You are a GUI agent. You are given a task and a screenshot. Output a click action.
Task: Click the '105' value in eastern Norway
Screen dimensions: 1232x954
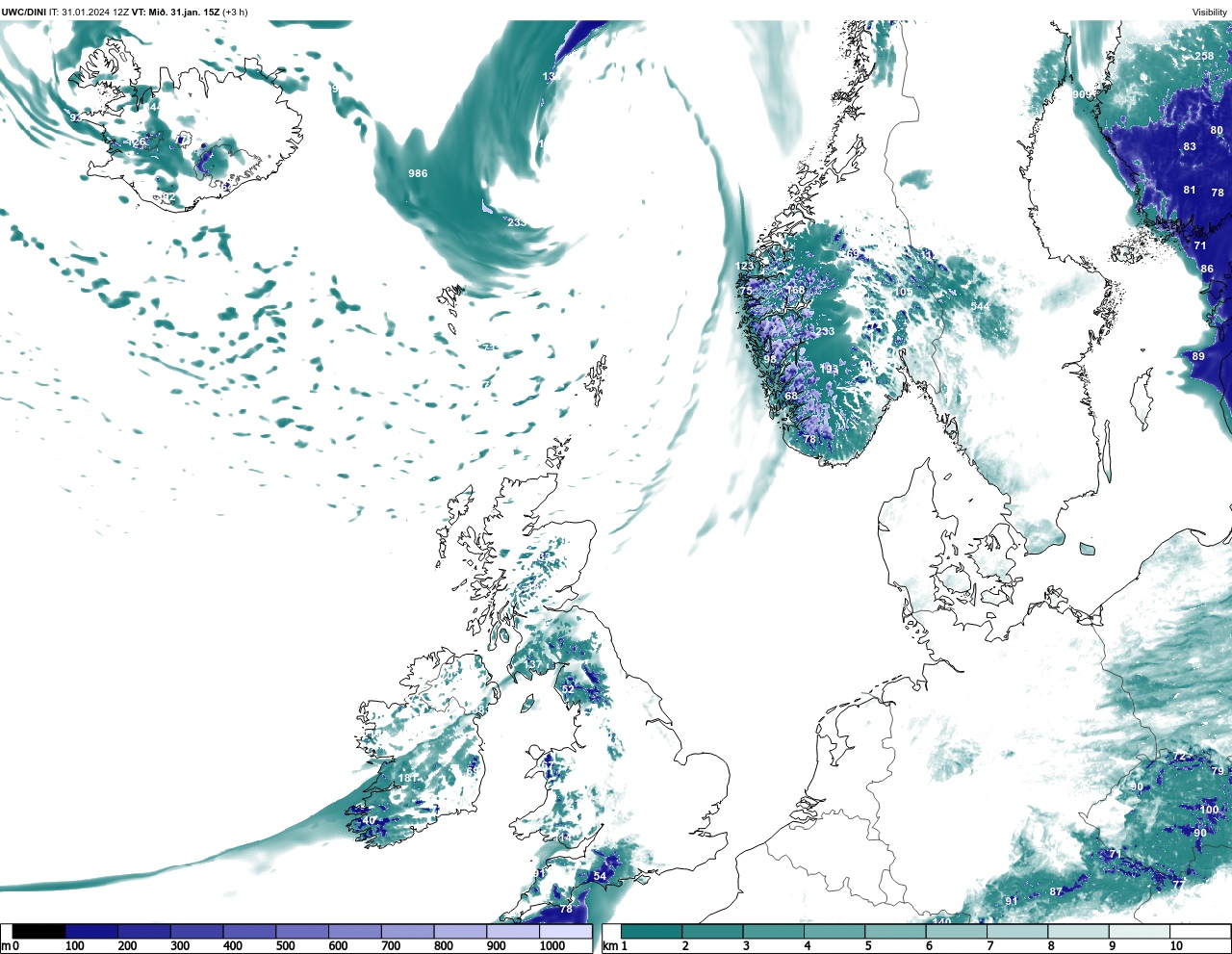(x=903, y=292)
